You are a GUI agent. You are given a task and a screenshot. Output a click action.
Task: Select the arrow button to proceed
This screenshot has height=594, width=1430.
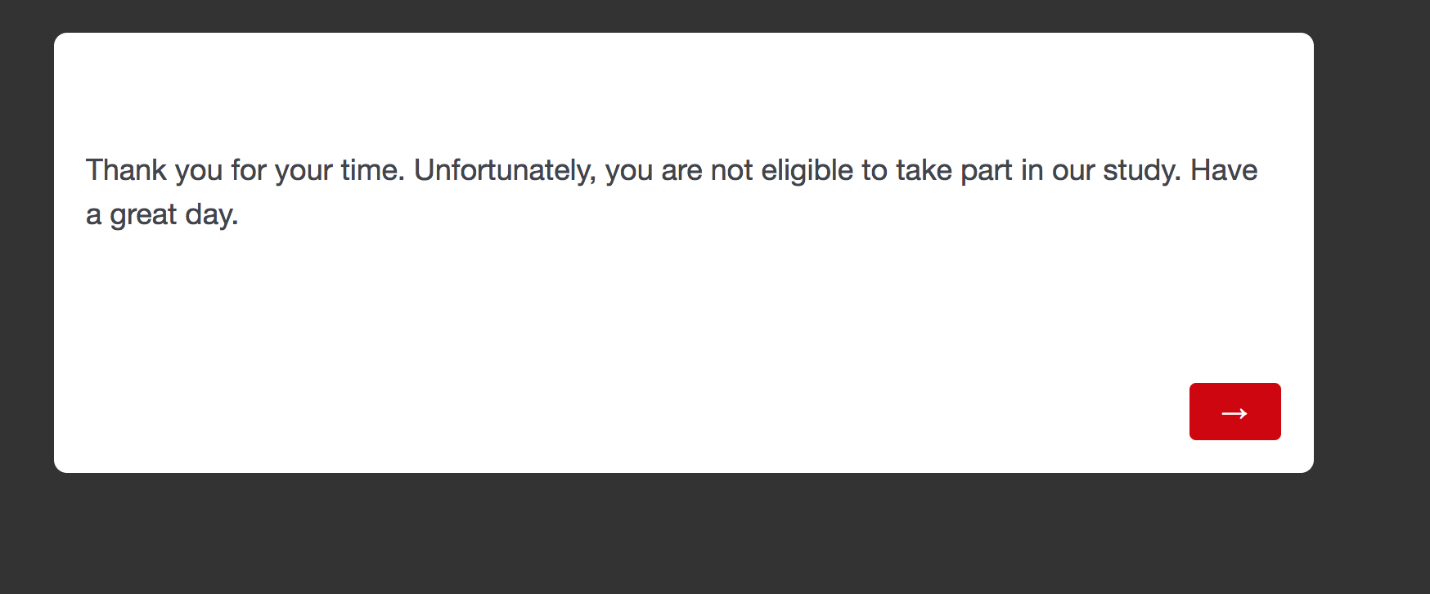[x=1234, y=412]
